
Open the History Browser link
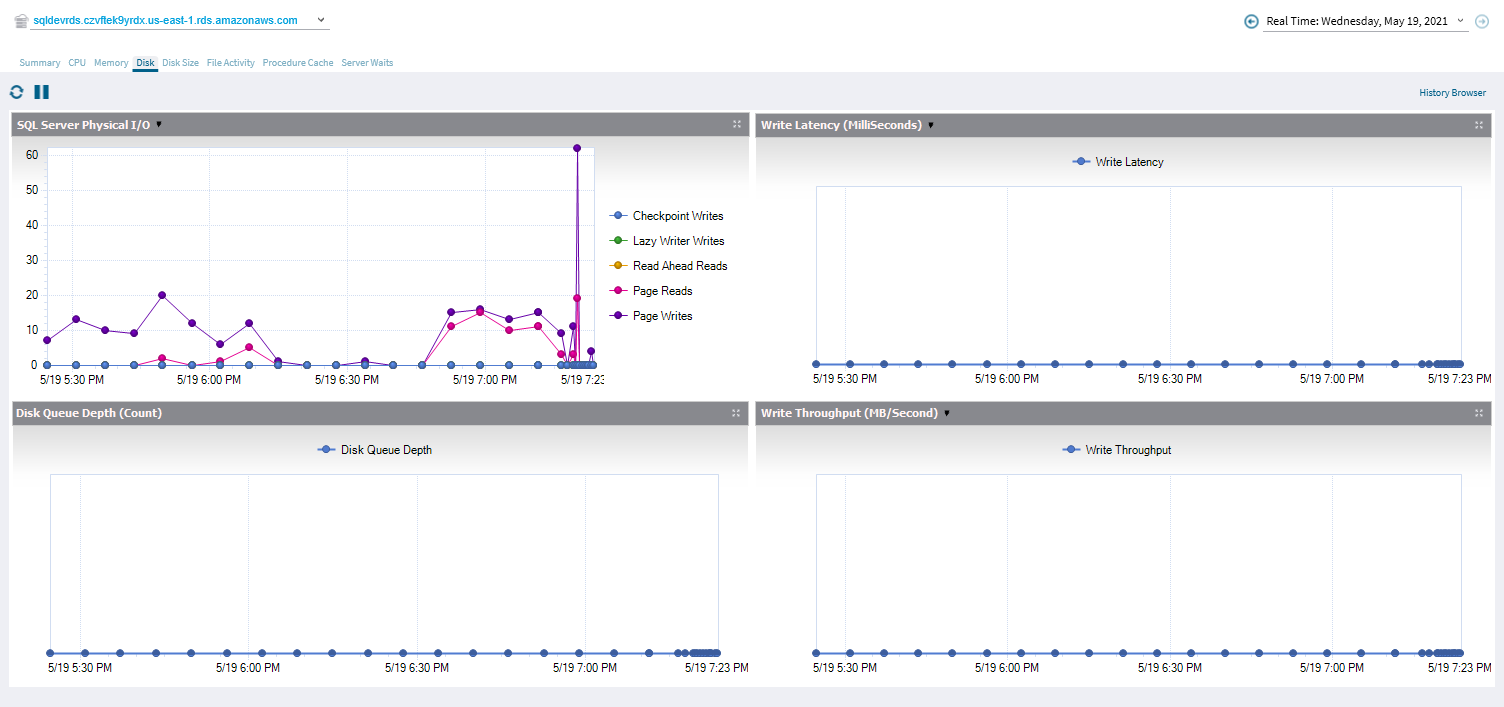click(1452, 93)
